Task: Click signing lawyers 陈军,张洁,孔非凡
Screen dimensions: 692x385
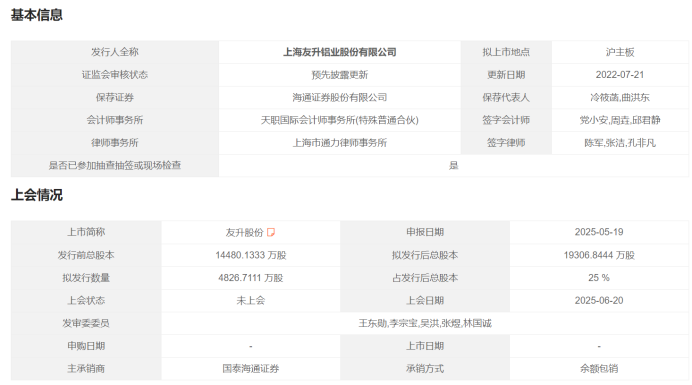Action: (620, 143)
